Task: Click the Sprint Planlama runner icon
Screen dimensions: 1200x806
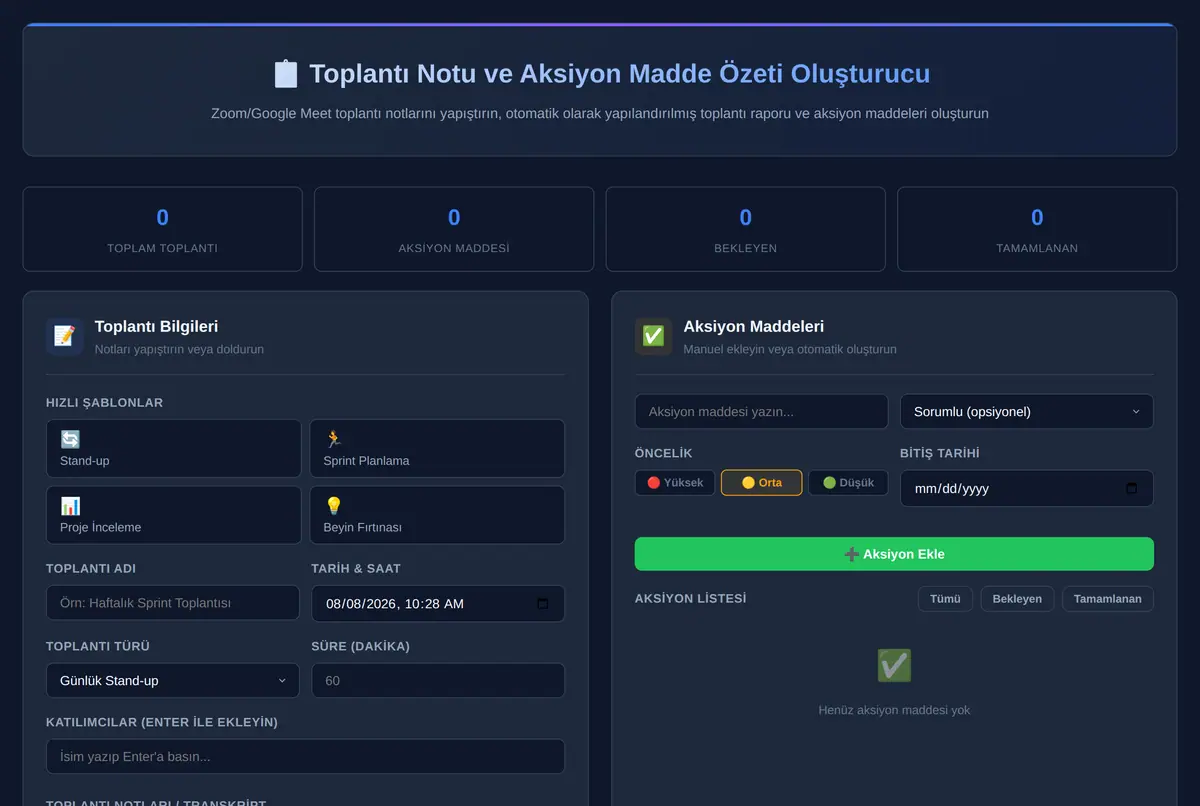Action: [333, 438]
